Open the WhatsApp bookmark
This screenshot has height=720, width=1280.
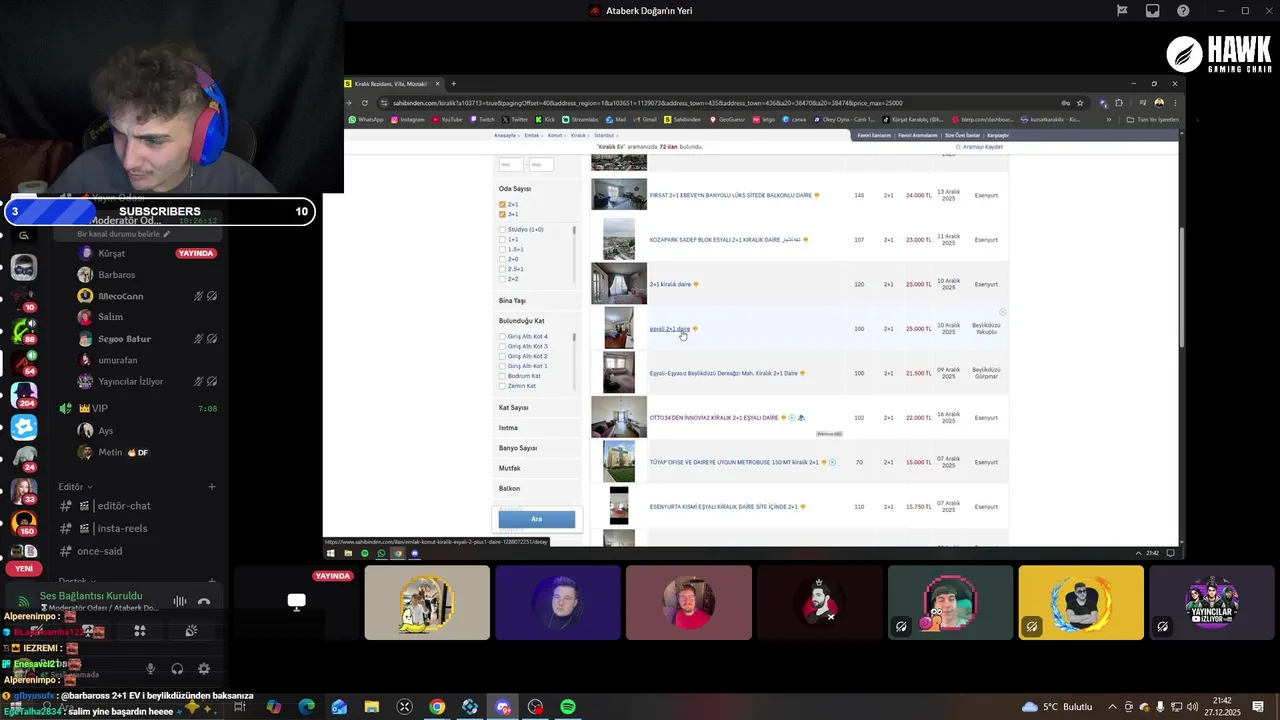coord(366,120)
